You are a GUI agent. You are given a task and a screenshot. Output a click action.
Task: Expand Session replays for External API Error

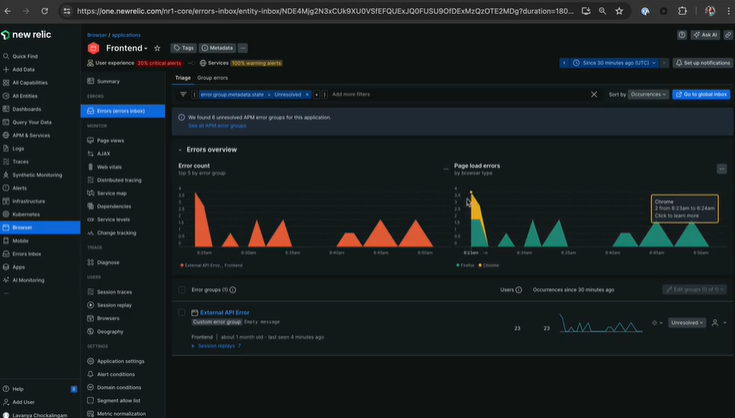(216, 346)
